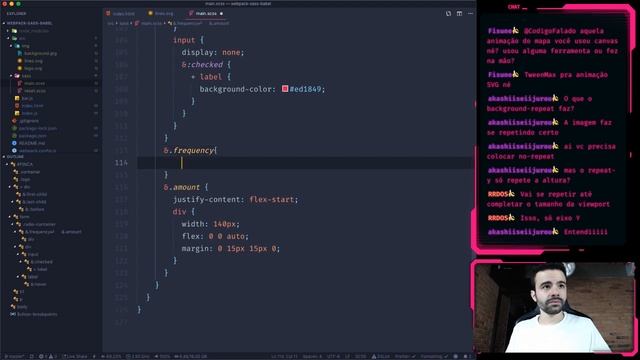Click the Split Editor icon
The height and width of the screenshot is (360, 640).
(x=459, y=13)
